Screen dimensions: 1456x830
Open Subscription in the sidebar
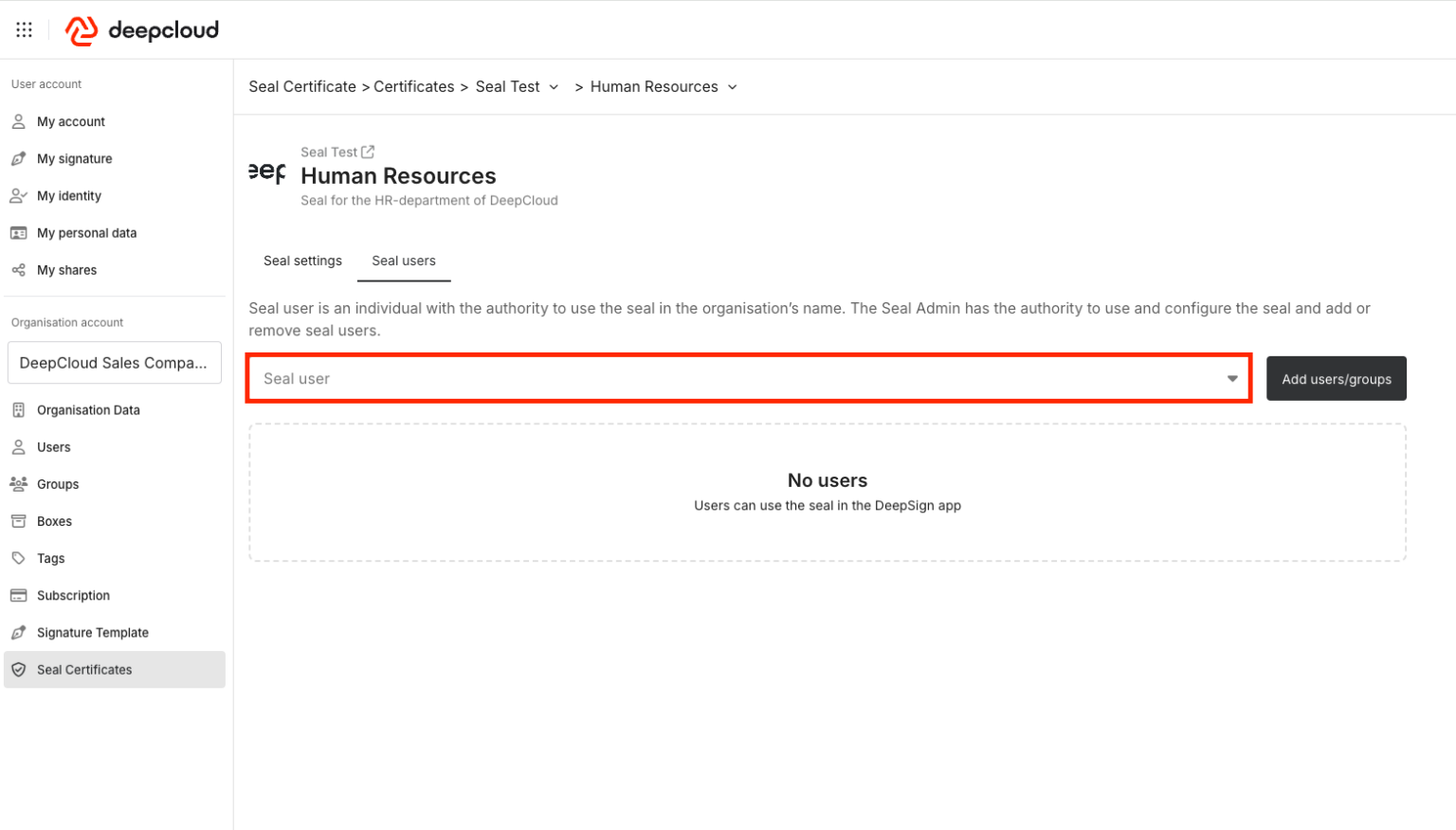tap(73, 595)
